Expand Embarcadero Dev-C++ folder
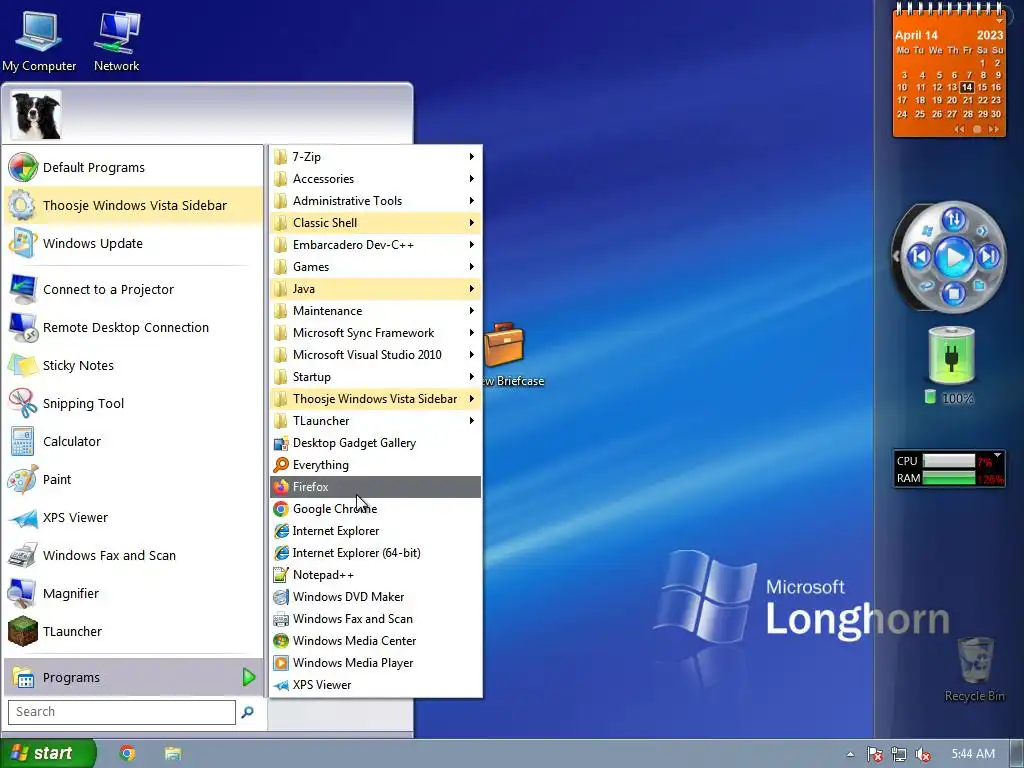The width and height of the screenshot is (1024, 768). [x=376, y=244]
